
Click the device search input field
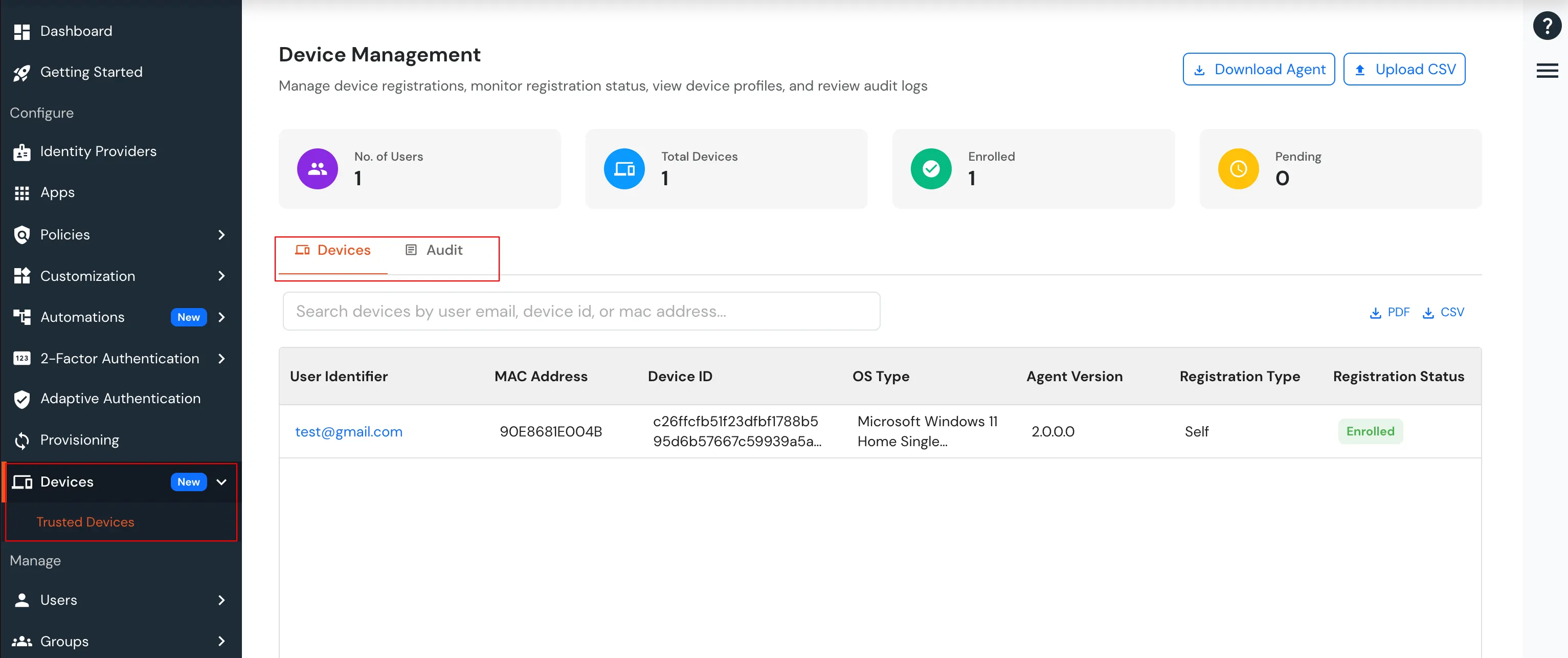click(580, 311)
